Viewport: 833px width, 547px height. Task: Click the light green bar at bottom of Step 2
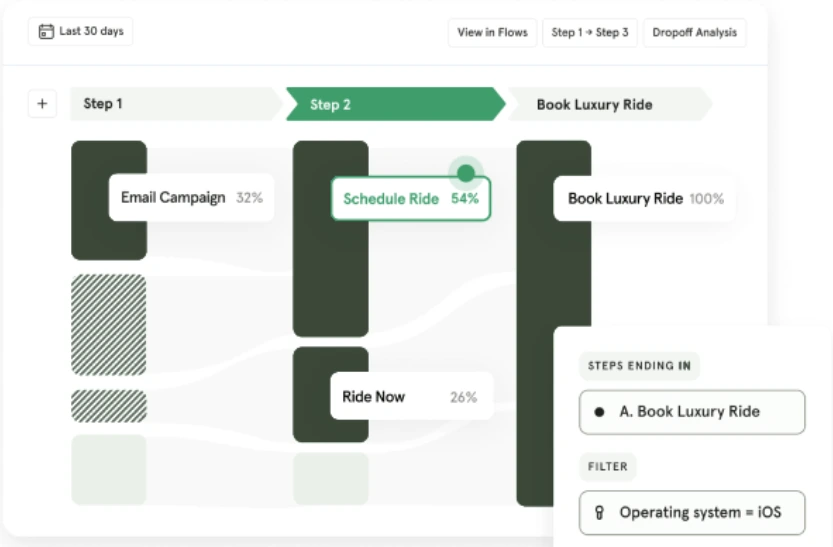click(x=330, y=479)
